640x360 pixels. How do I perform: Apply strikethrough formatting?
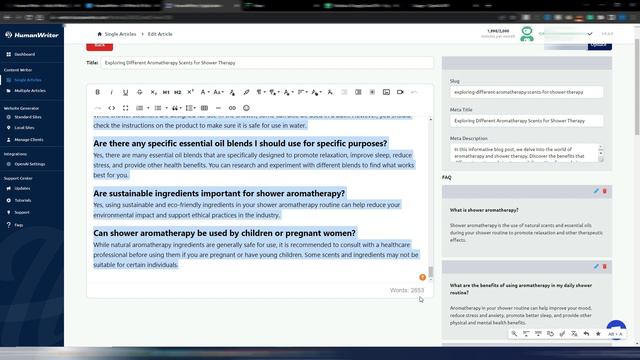[140, 92]
